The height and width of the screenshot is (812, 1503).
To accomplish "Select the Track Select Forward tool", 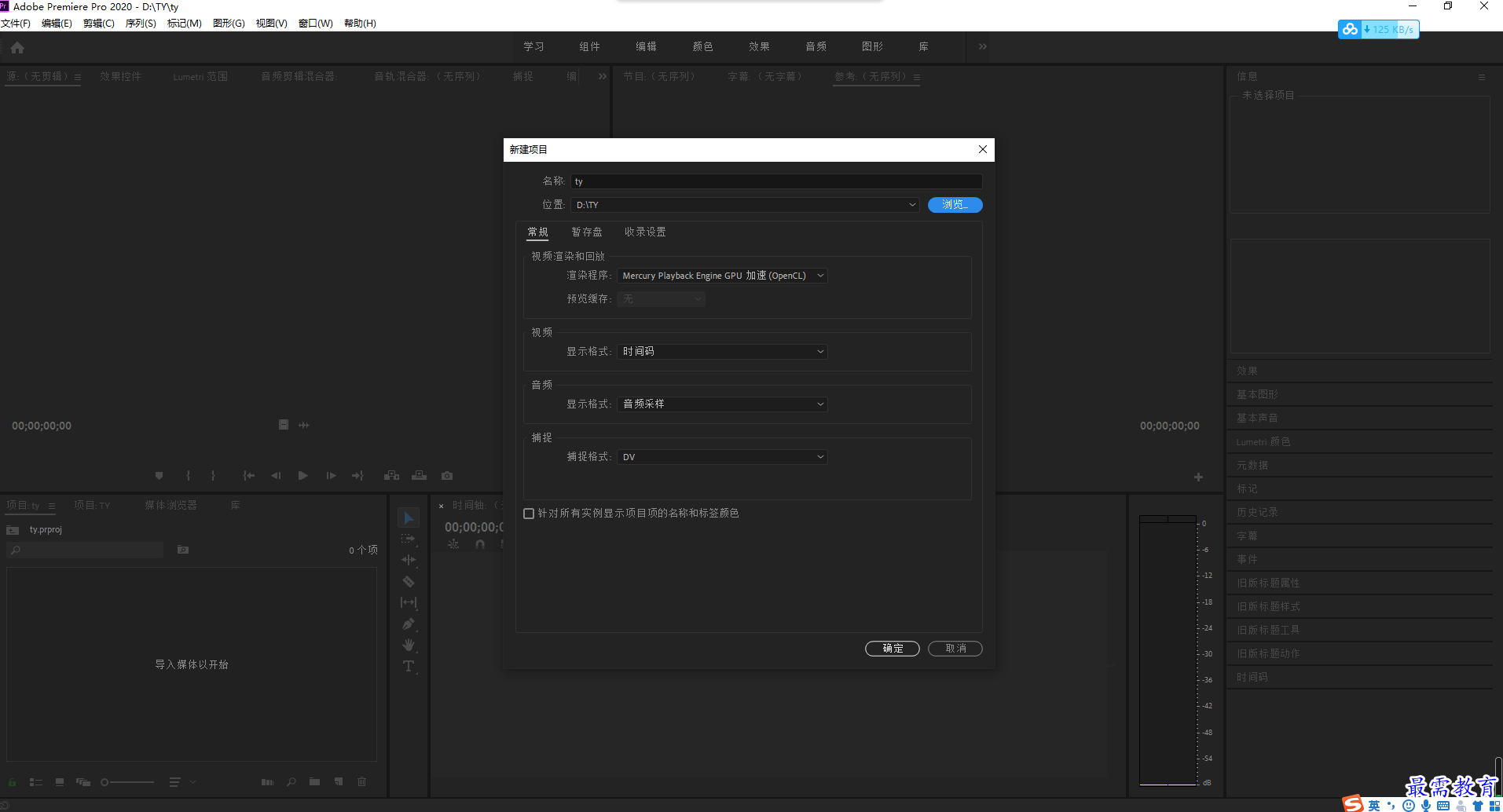I will click(409, 539).
